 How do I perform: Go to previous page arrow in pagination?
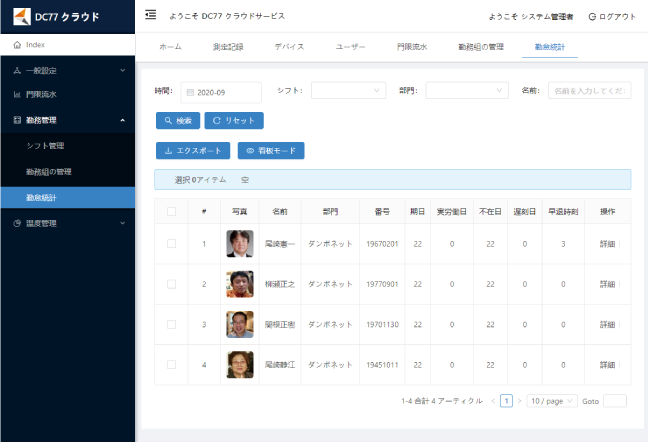pyautogui.click(x=493, y=401)
